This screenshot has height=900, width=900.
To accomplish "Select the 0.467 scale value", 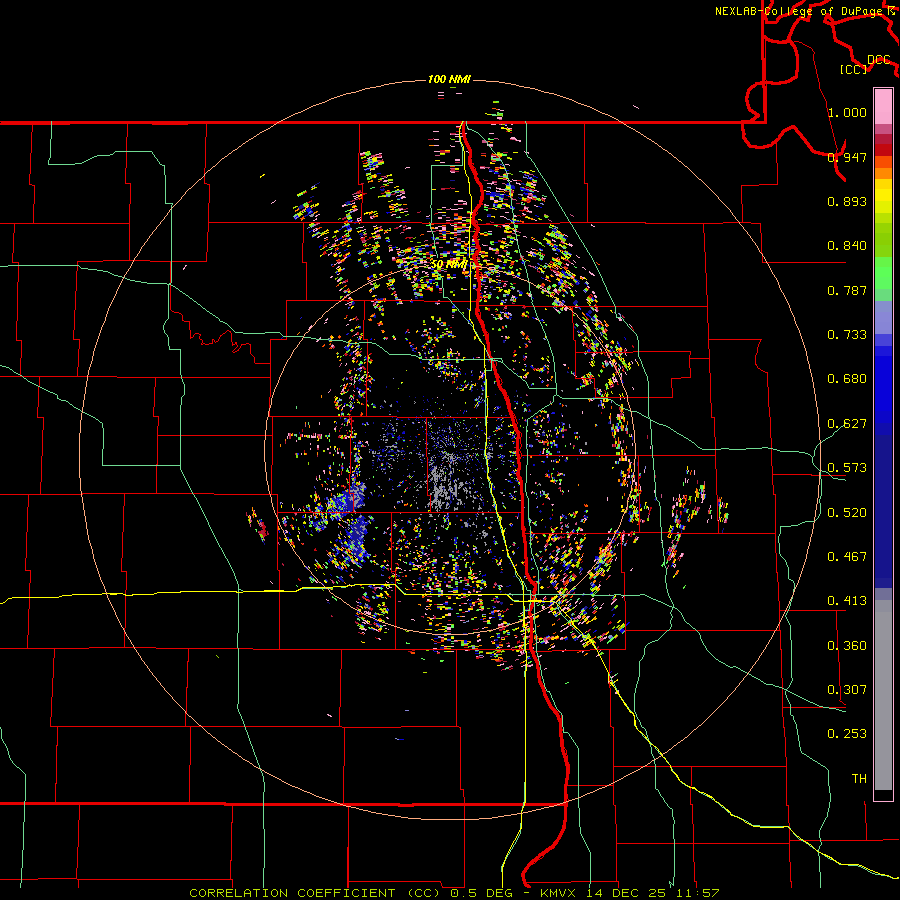I will point(847,557).
